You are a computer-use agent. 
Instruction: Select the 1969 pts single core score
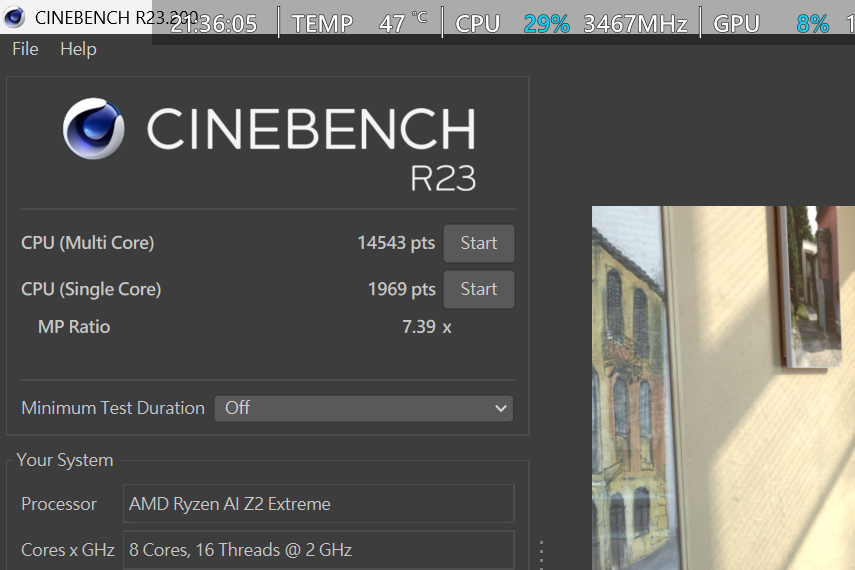click(x=401, y=289)
